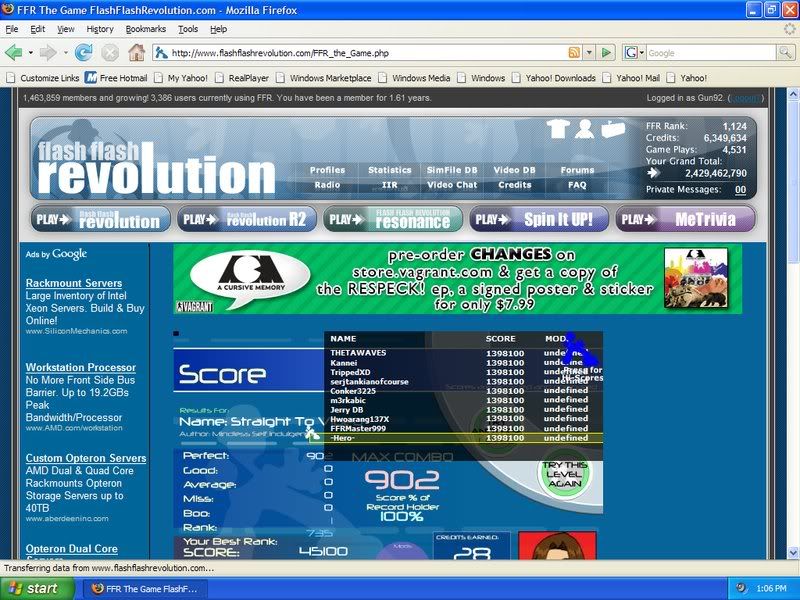Open the Bookmarks menu
This screenshot has width=800, height=600.
point(146,29)
